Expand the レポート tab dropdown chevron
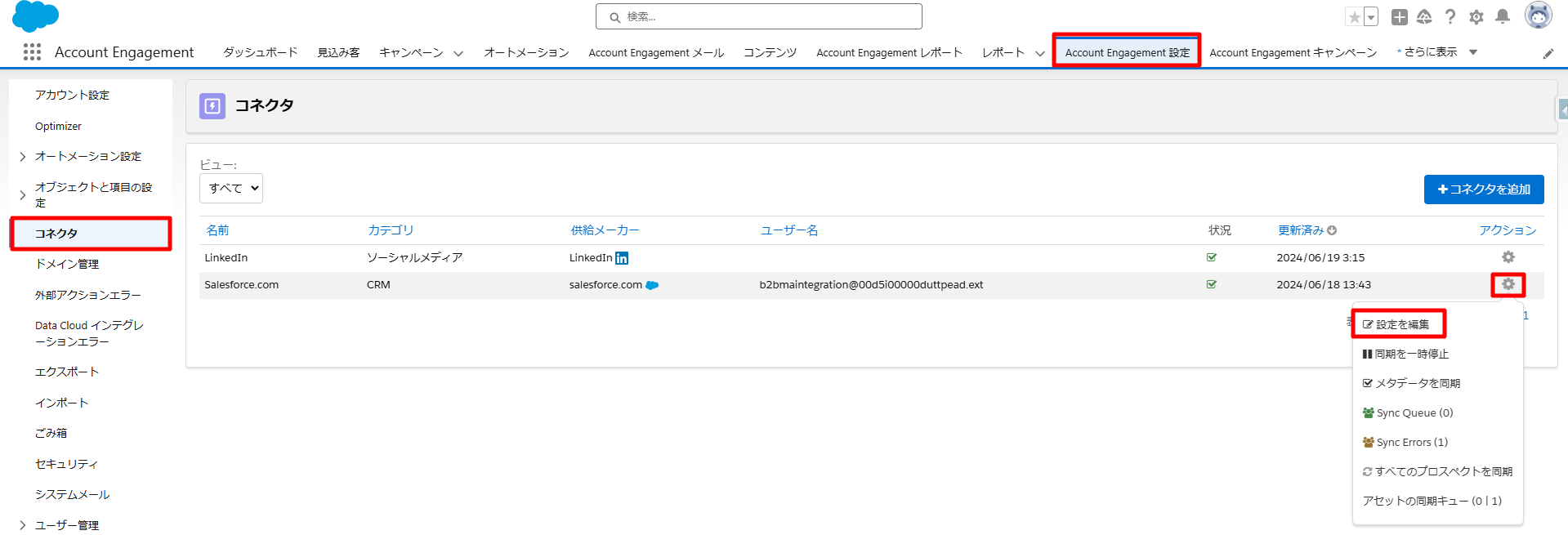Viewport: 1568px width, 535px height. point(1040,53)
